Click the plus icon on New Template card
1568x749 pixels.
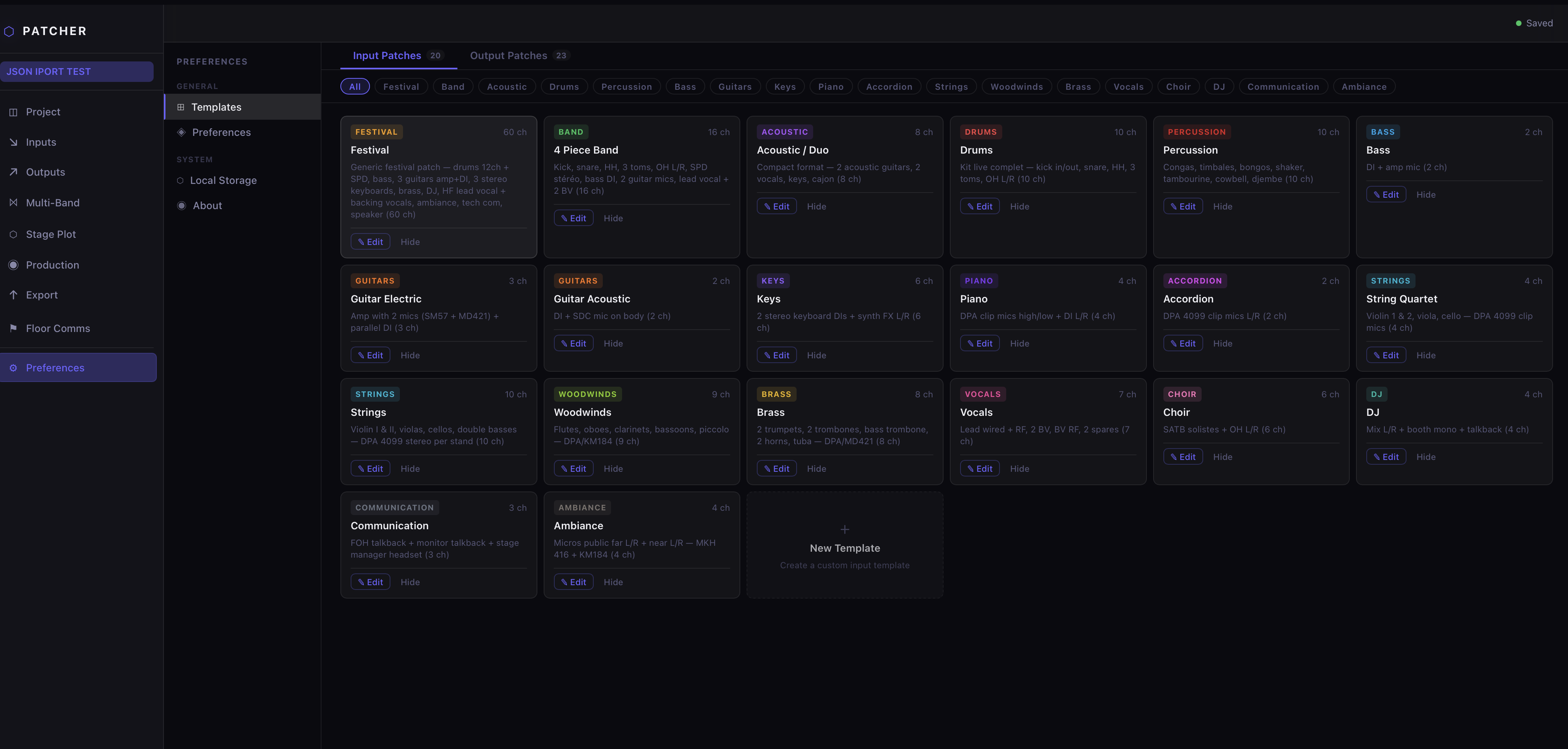pos(844,529)
